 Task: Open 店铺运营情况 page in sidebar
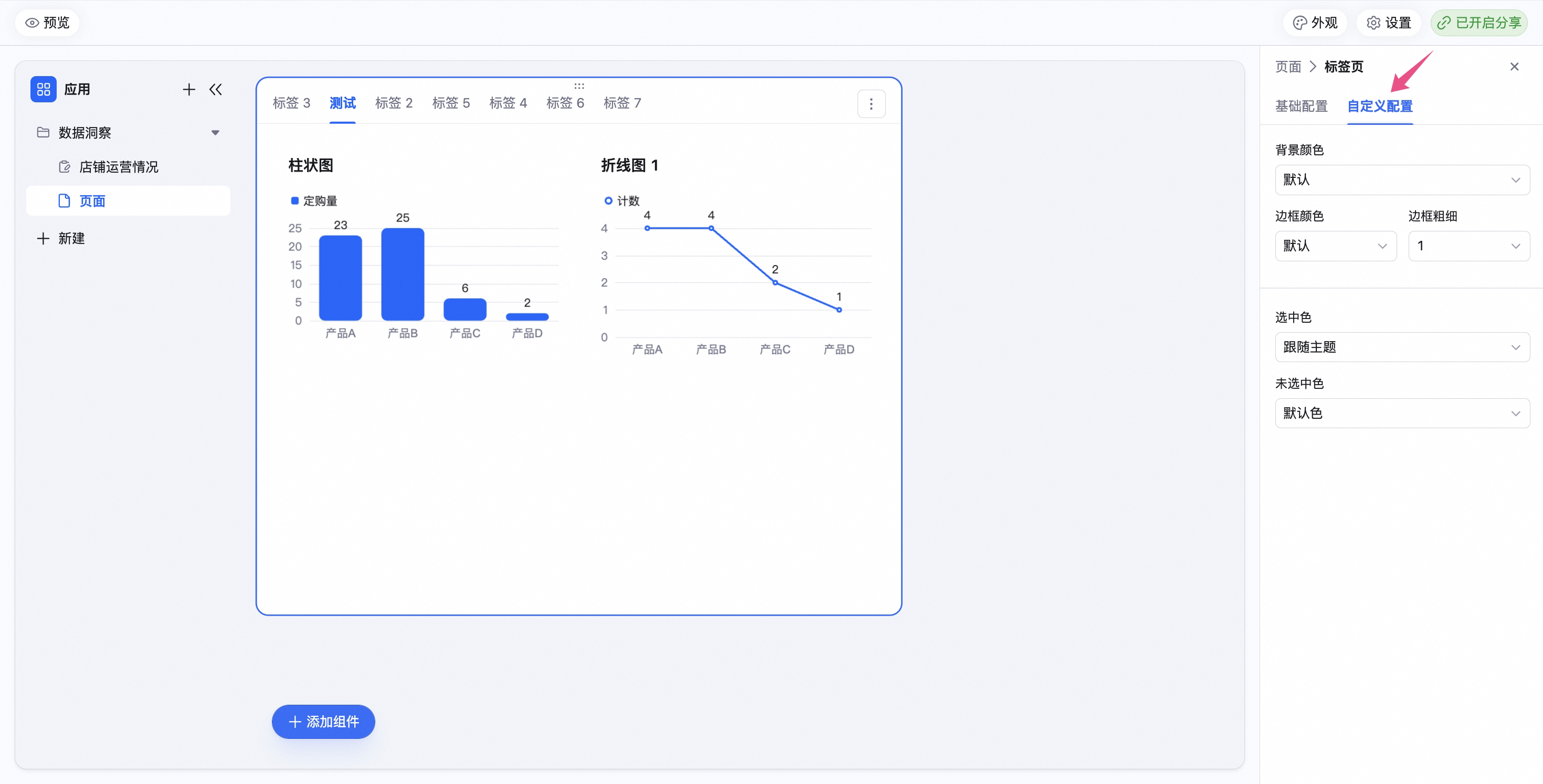118,167
